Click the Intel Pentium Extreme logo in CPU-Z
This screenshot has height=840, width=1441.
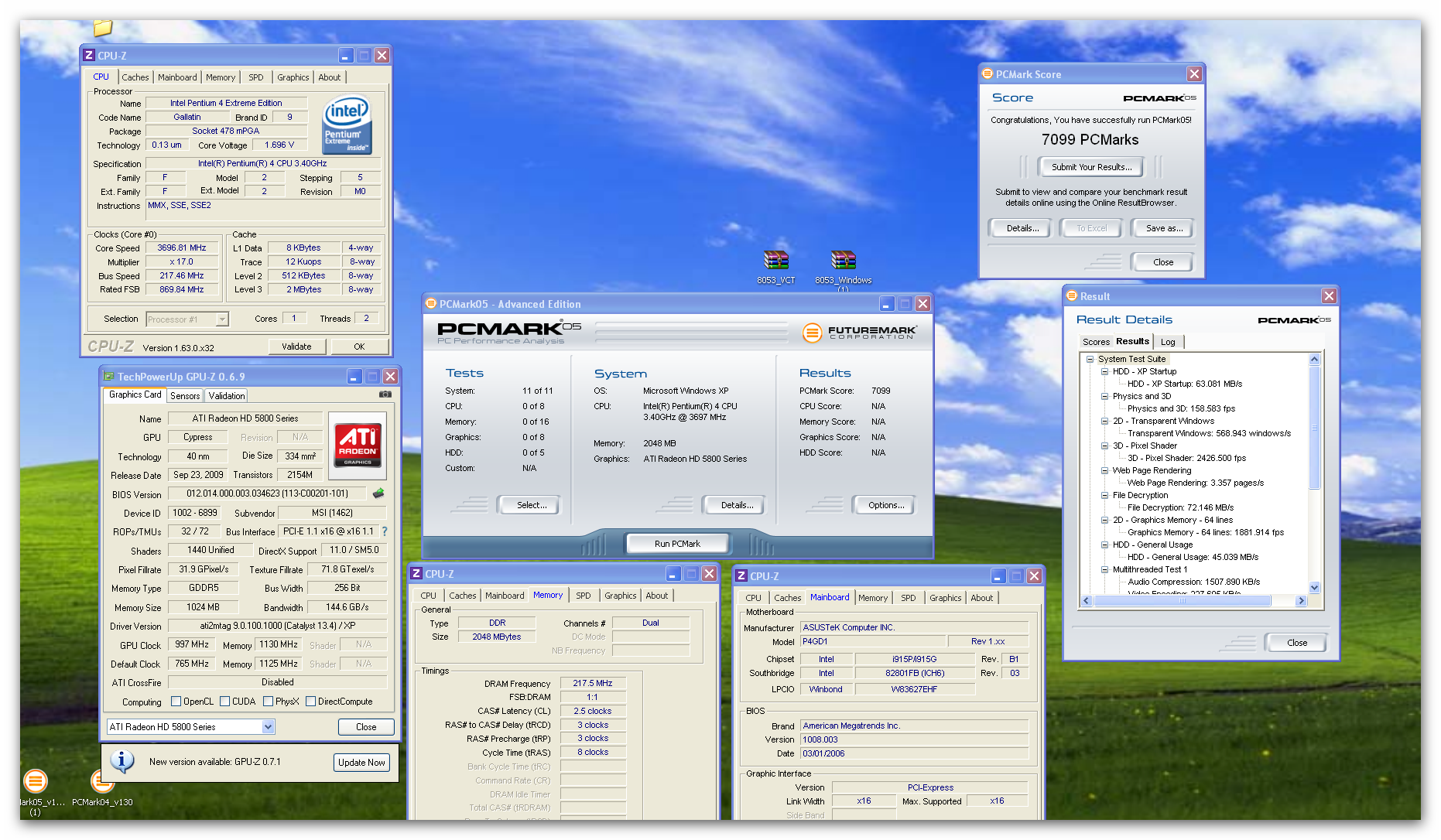click(x=347, y=125)
